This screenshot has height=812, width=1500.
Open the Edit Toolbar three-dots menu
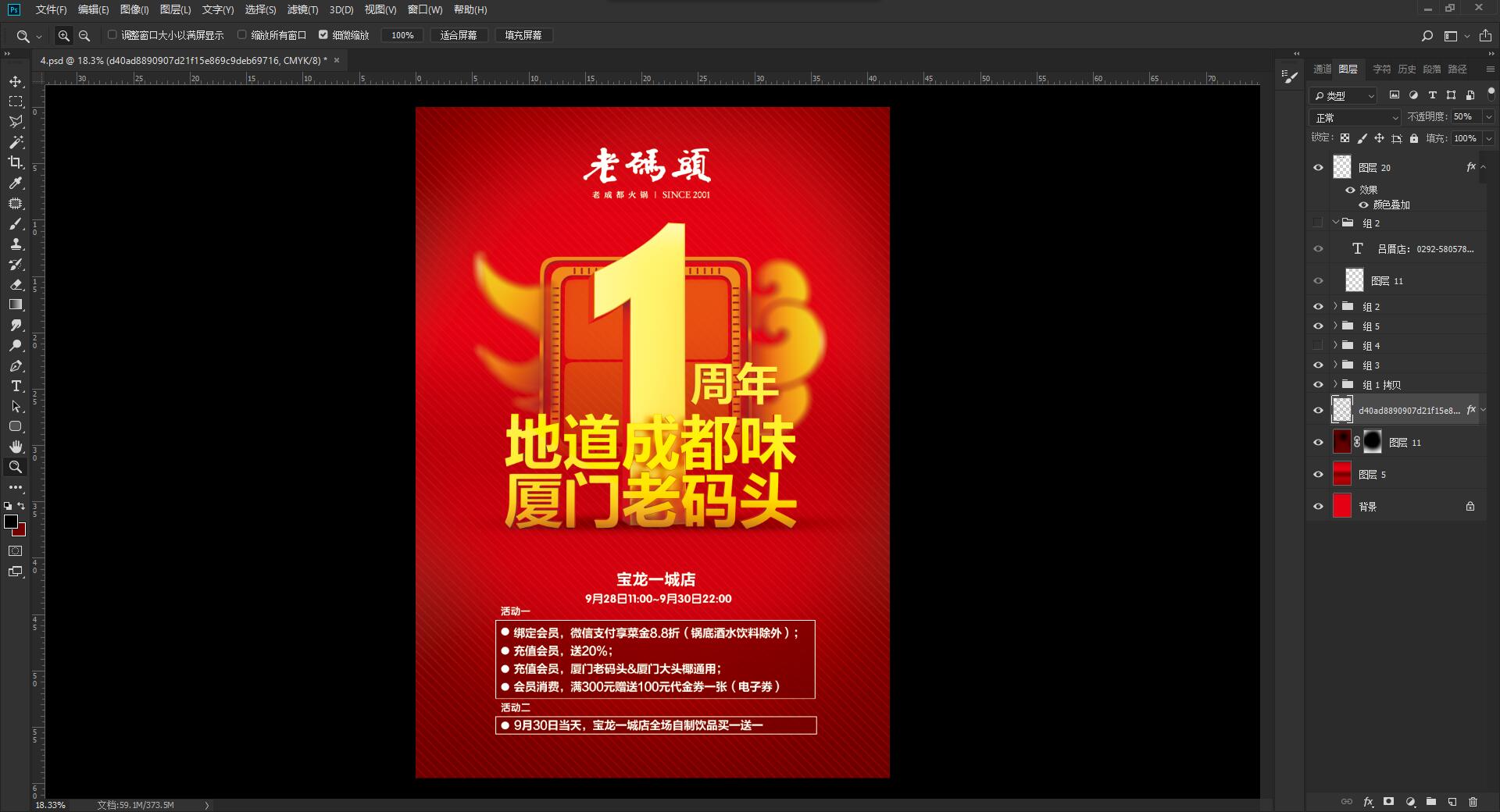click(16, 487)
